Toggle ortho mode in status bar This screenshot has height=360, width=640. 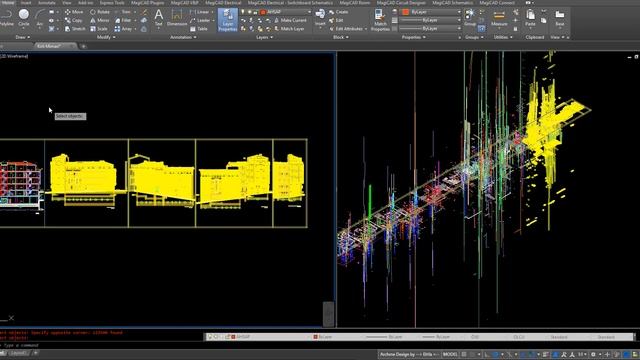click(487, 354)
